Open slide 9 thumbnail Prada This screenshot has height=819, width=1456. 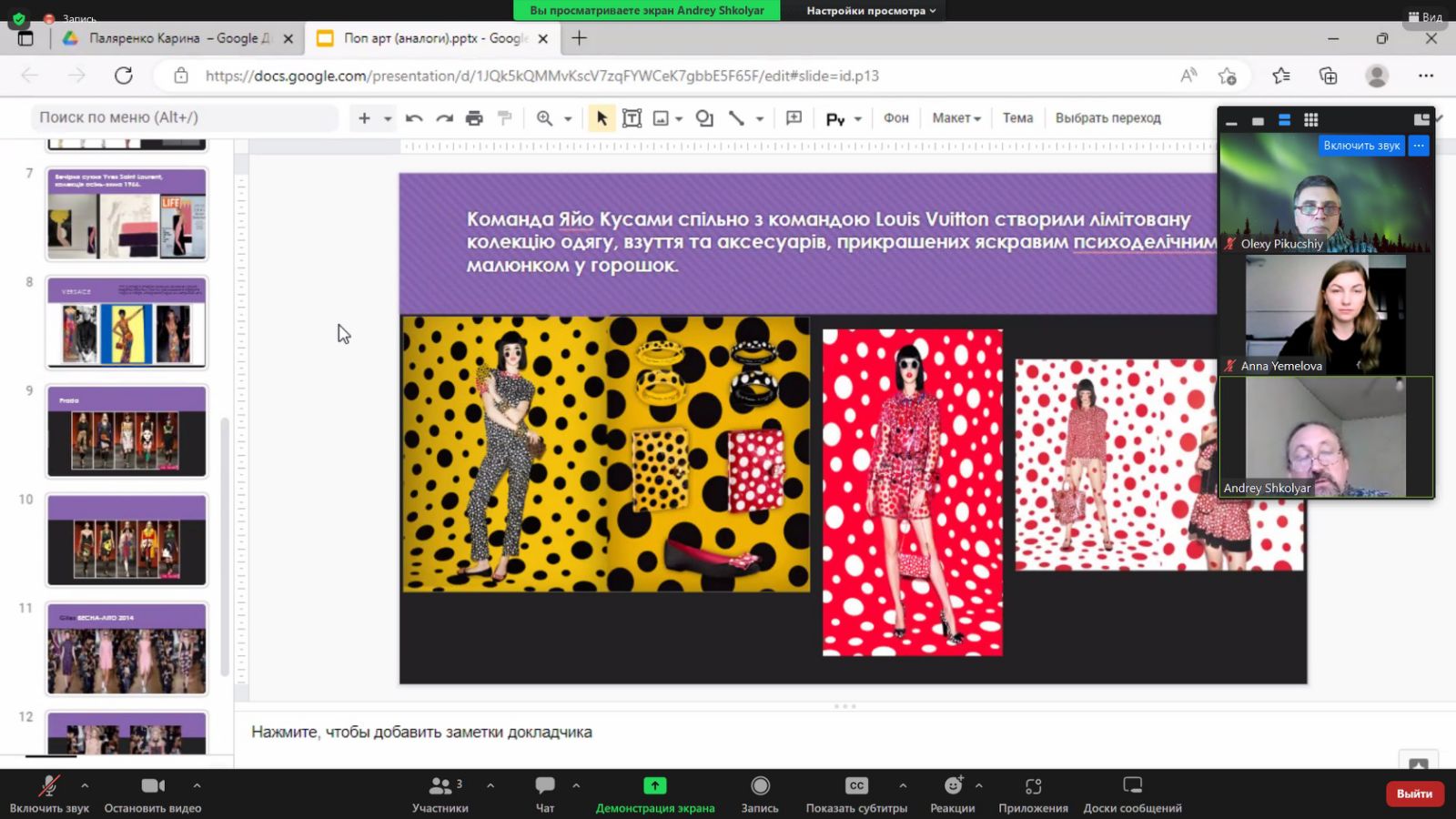pyautogui.click(x=126, y=430)
